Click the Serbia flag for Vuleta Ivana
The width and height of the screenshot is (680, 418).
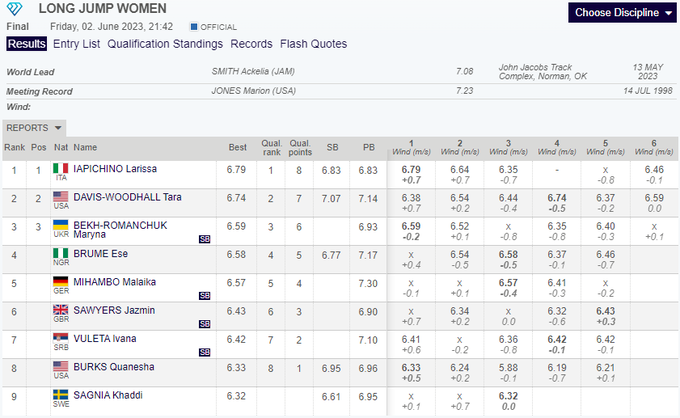[x=60, y=339]
